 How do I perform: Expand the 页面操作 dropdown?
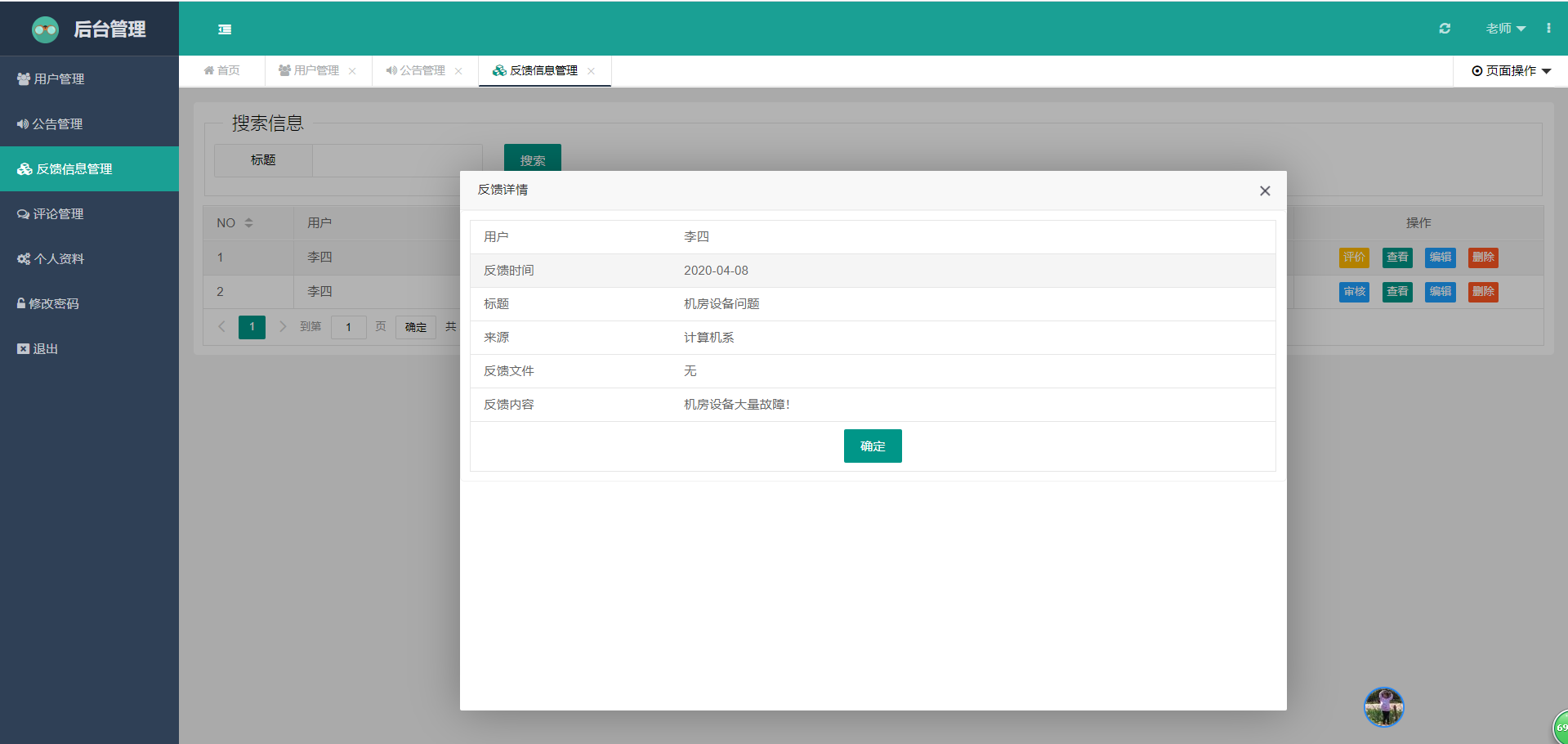[1511, 71]
